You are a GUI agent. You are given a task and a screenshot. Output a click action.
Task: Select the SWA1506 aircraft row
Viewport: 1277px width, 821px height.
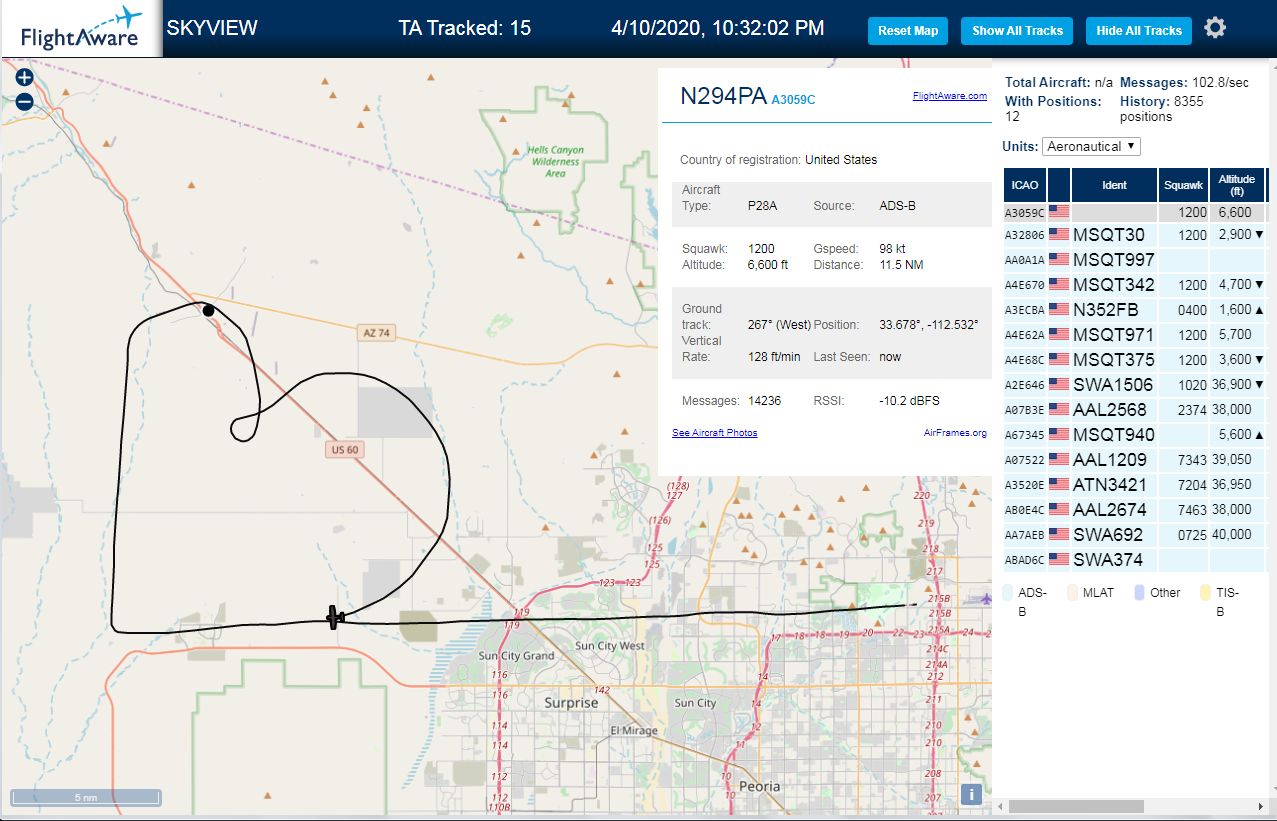[x=1136, y=385]
